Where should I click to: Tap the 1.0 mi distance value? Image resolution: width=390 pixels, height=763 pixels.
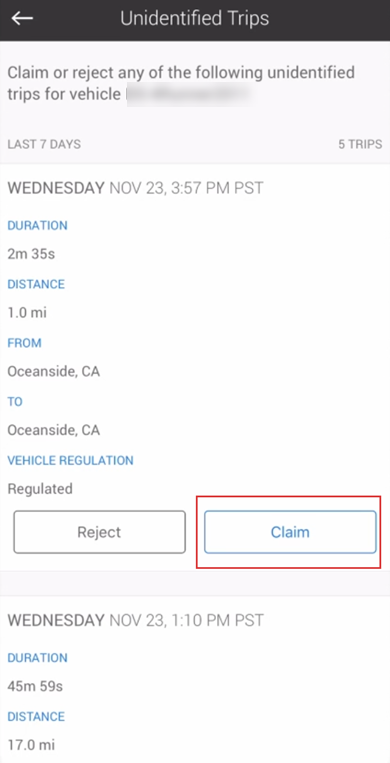[x=27, y=312]
